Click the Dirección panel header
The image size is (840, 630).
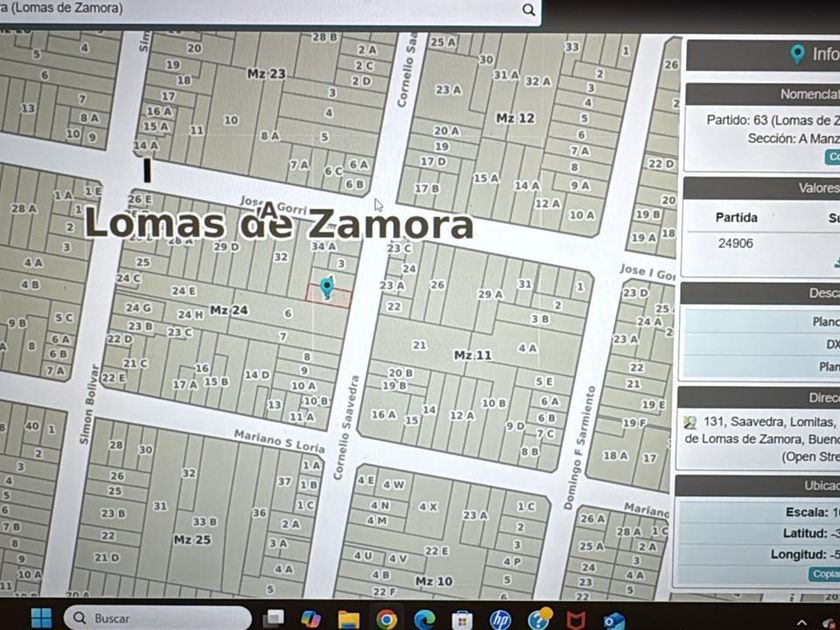click(759, 397)
